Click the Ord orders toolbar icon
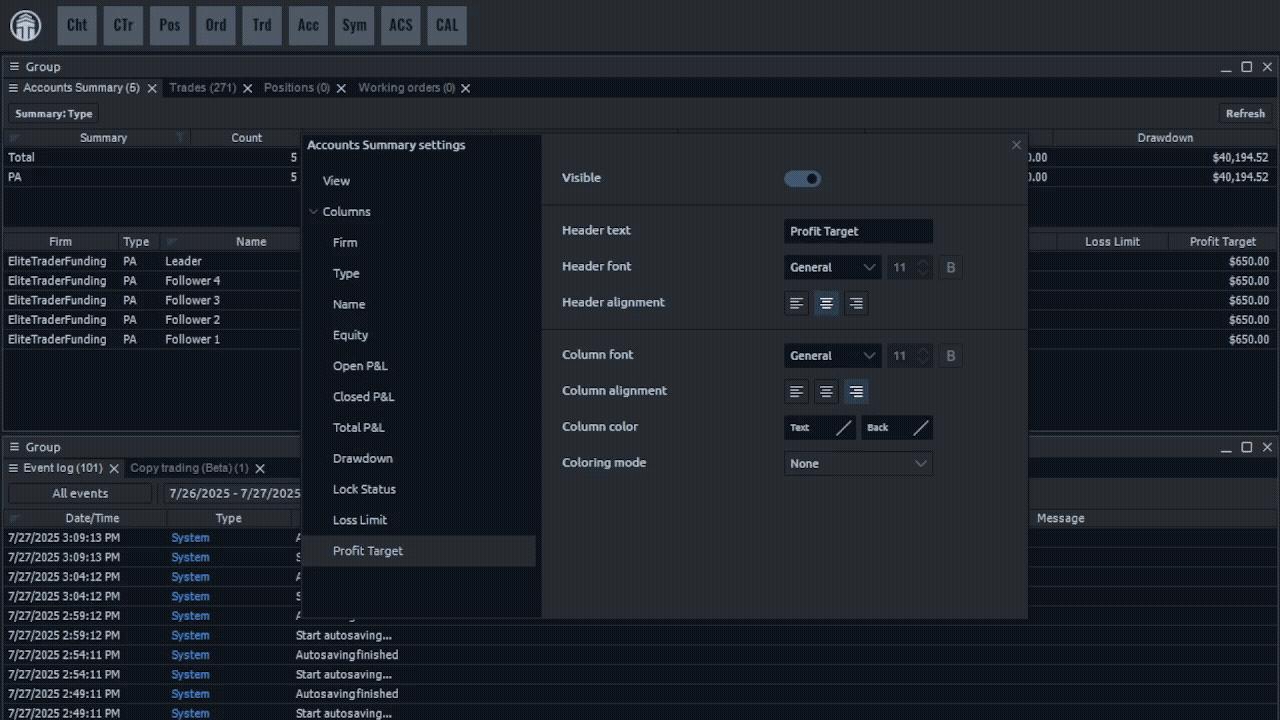1280x720 pixels. click(216, 26)
